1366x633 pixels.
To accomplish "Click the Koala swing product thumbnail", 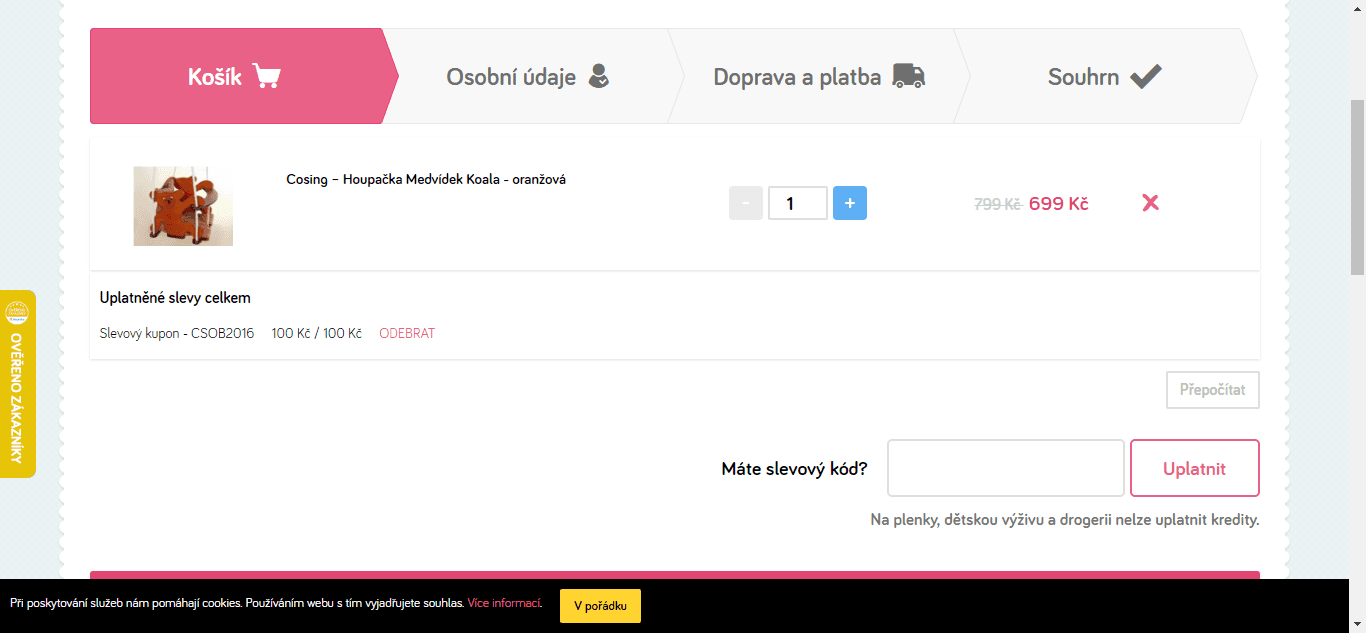I will (x=183, y=206).
